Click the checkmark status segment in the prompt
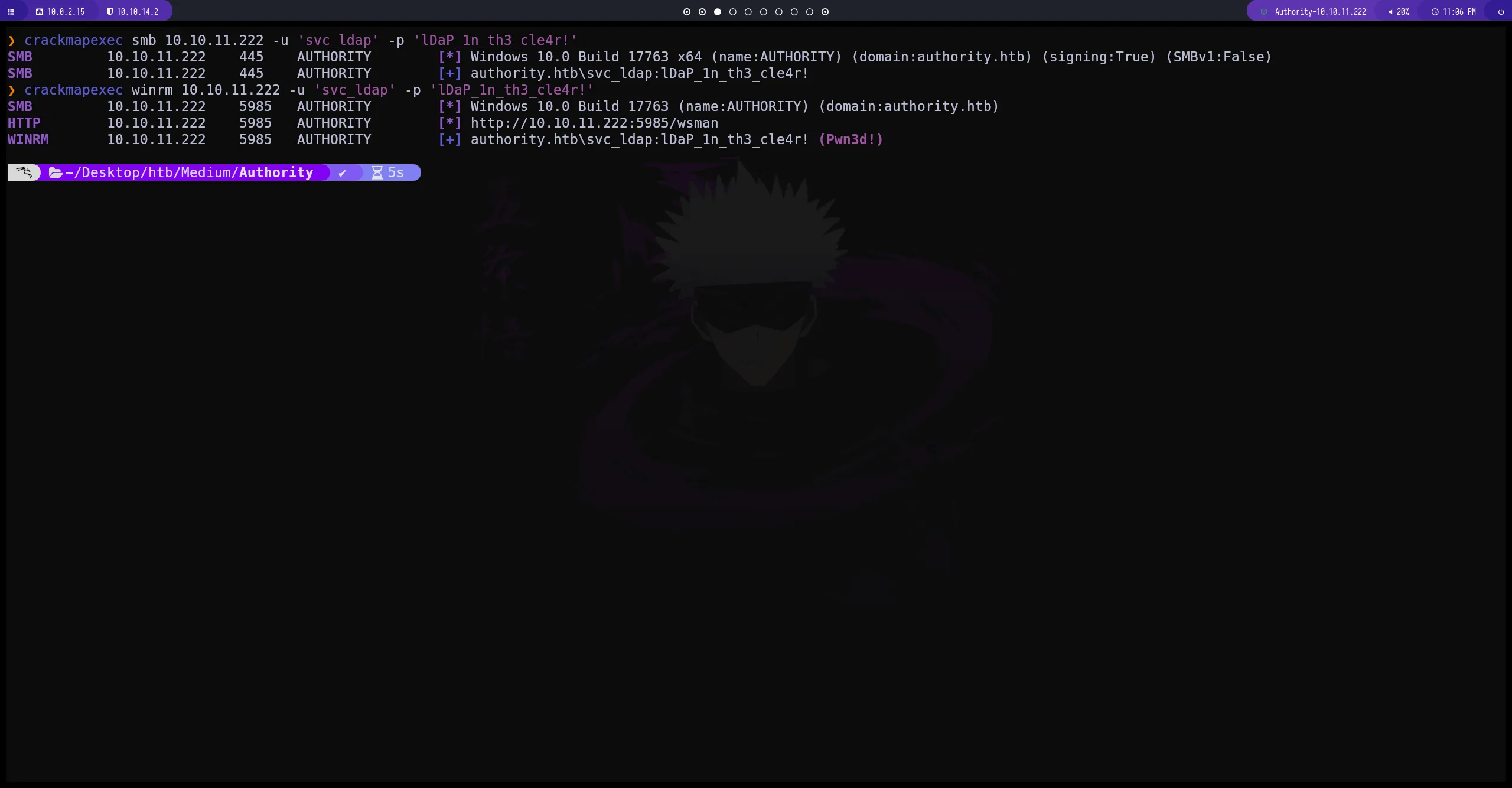Image resolution: width=1512 pixels, height=788 pixels. tap(343, 172)
